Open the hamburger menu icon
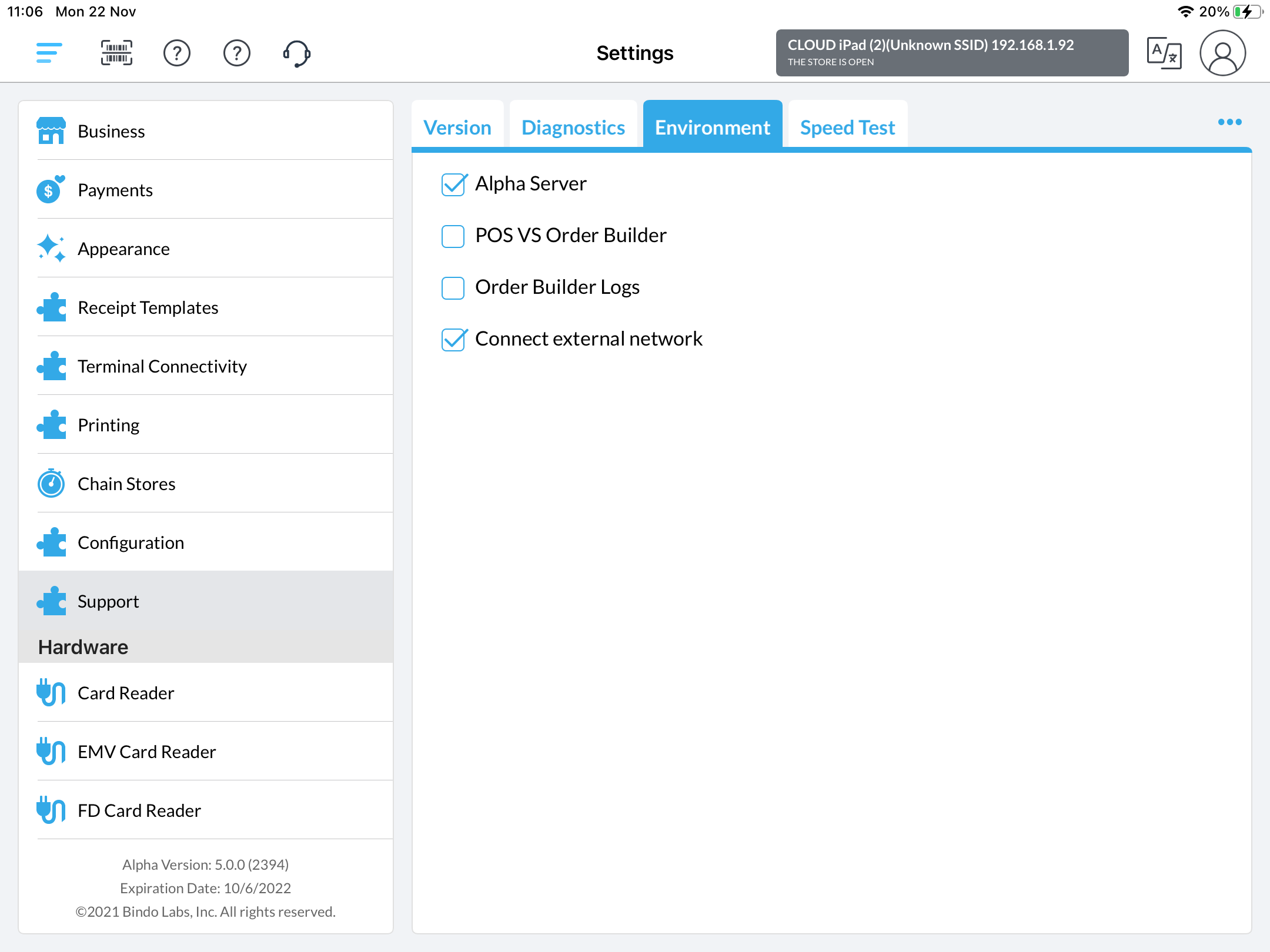The width and height of the screenshot is (1270, 952). pos(49,53)
